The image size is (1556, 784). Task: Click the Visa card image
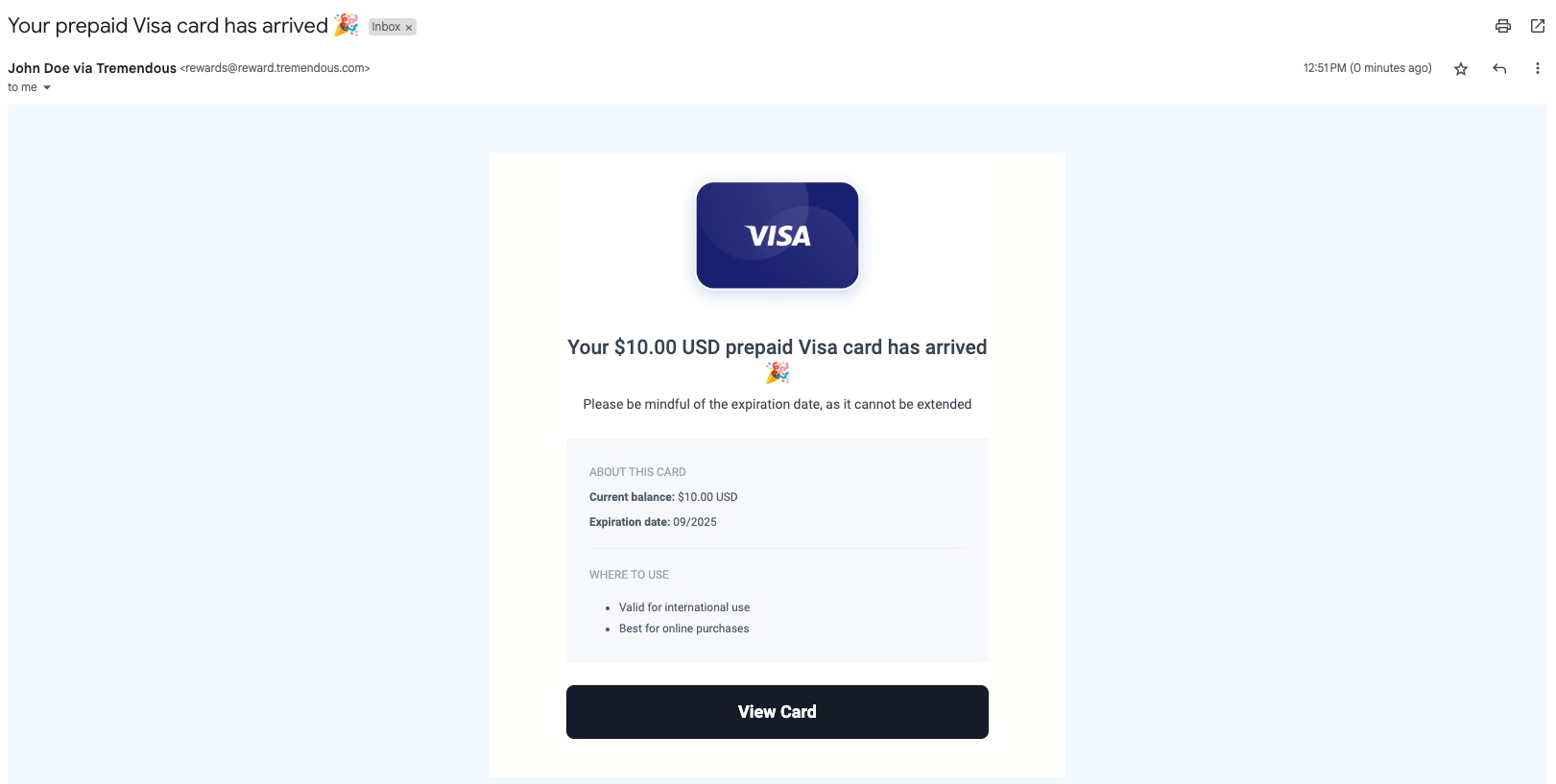point(777,236)
